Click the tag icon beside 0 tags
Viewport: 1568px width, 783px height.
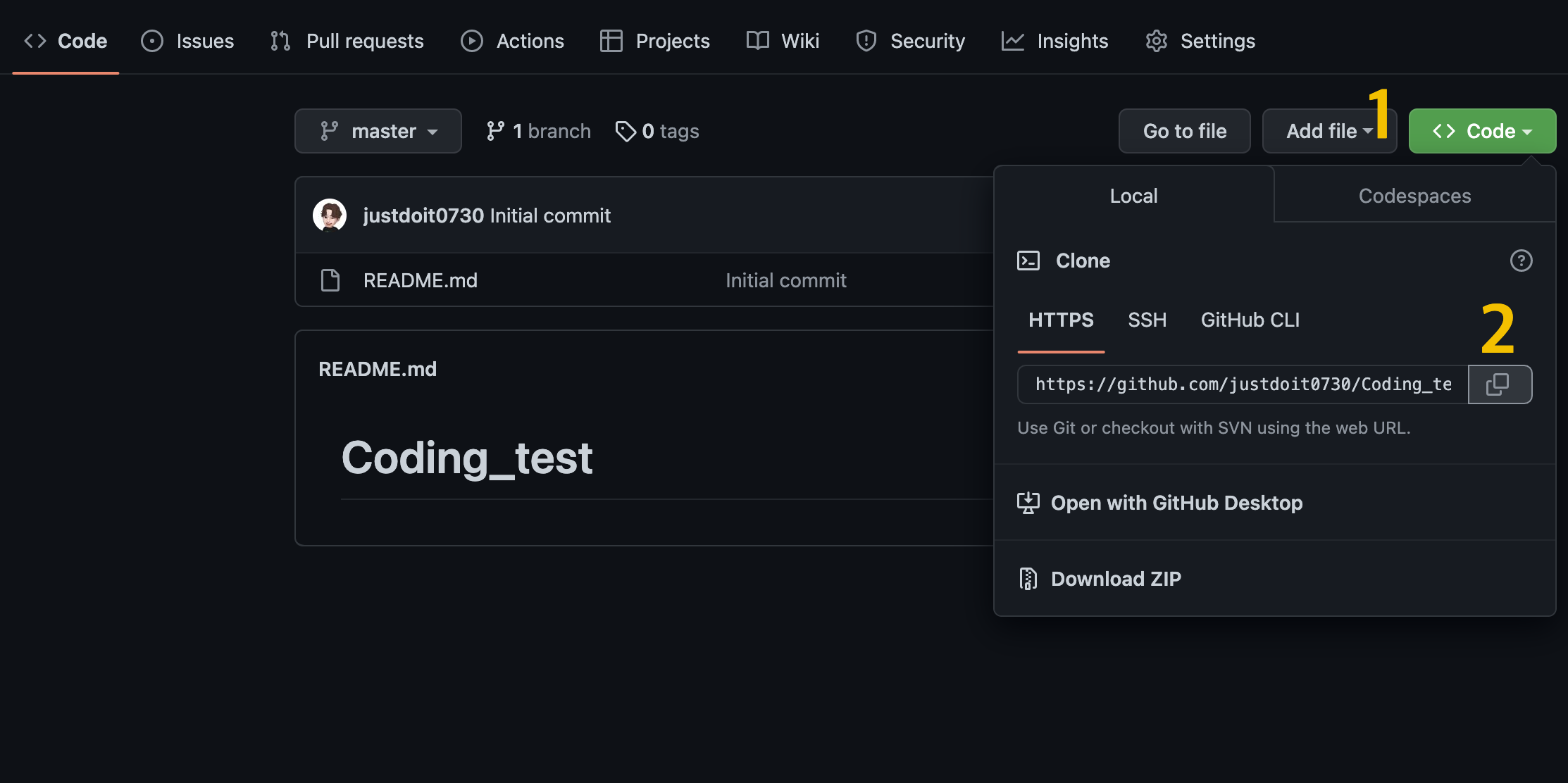(626, 131)
